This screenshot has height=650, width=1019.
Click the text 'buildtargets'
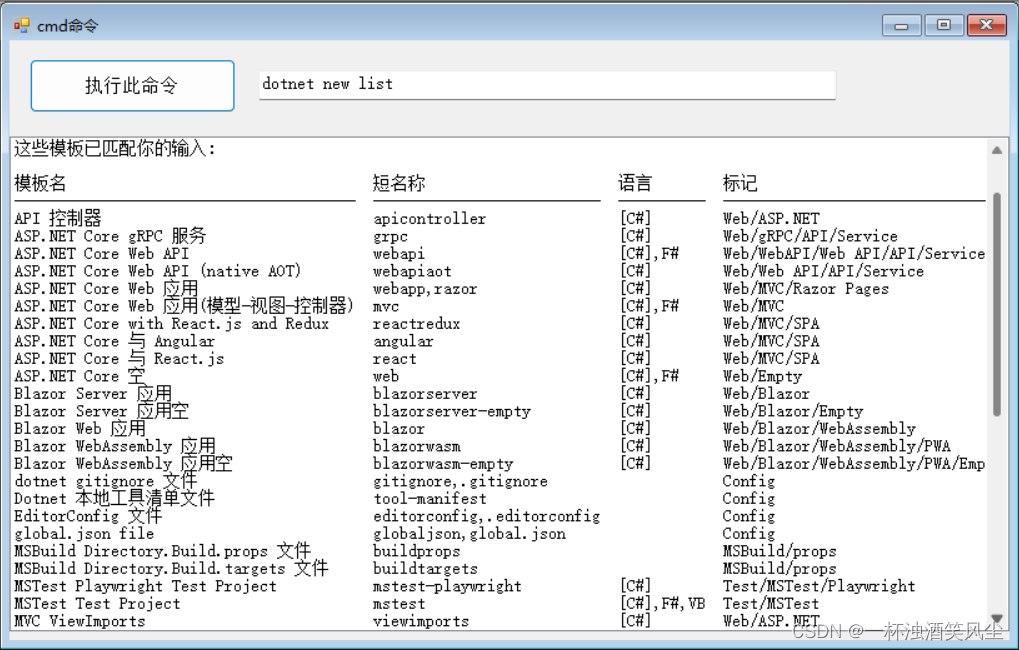point(425,570)
